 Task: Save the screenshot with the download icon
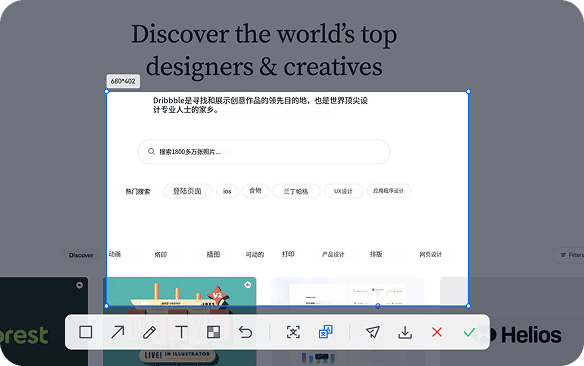[x=405, y=332]
